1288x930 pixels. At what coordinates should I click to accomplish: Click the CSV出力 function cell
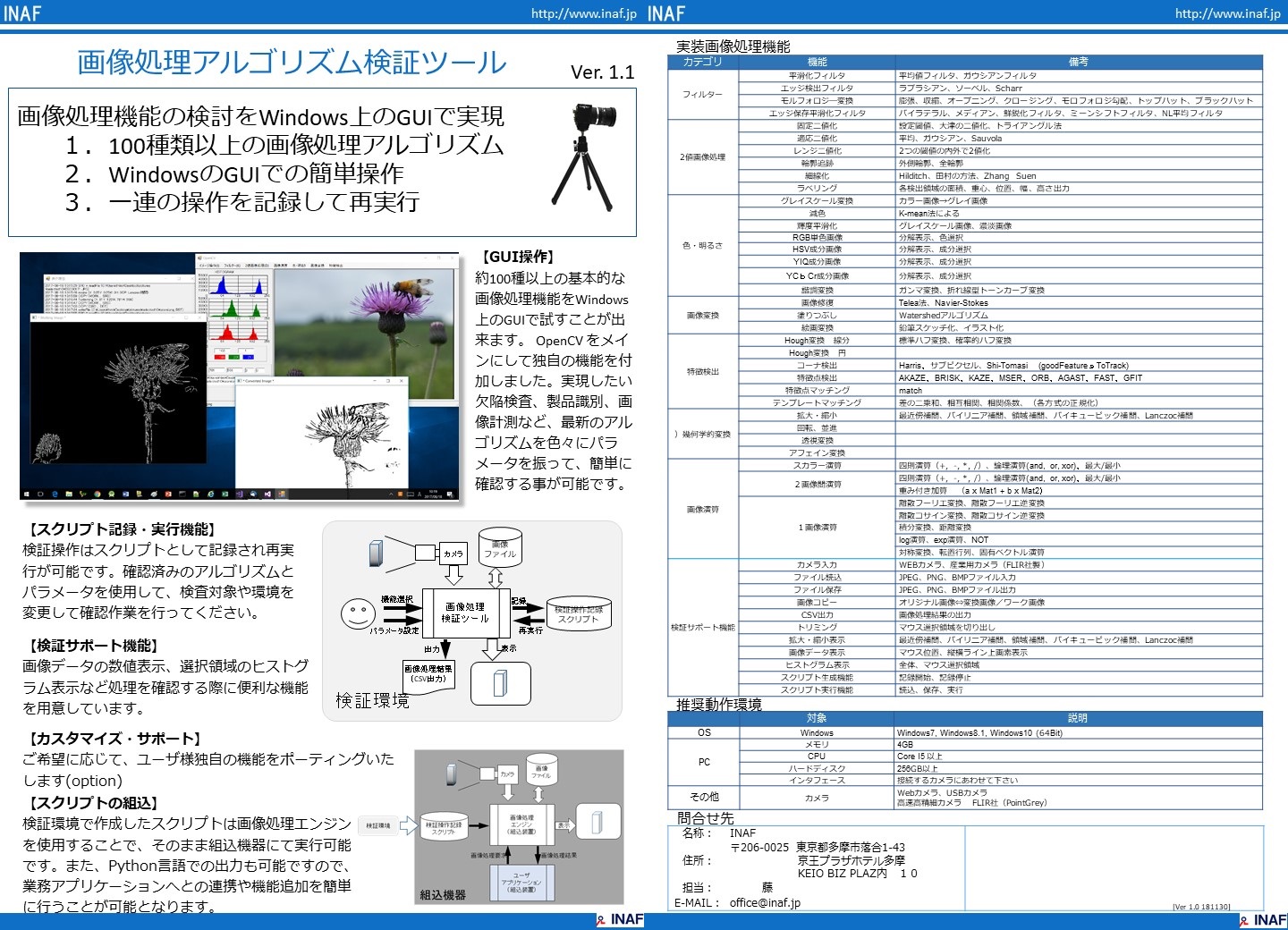pyautogui.click(x=817, y=614)
